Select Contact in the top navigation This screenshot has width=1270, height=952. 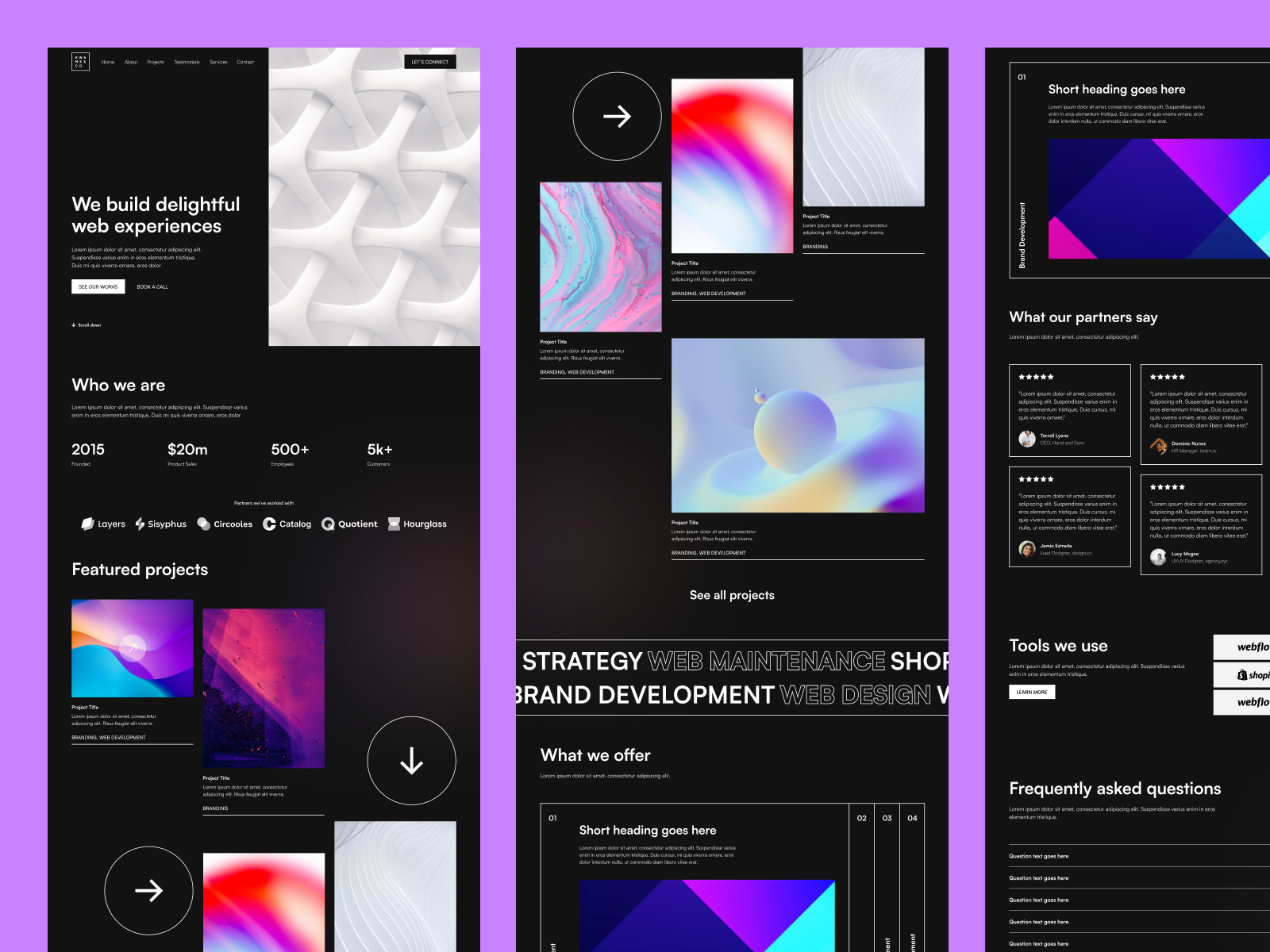[245, 62]
